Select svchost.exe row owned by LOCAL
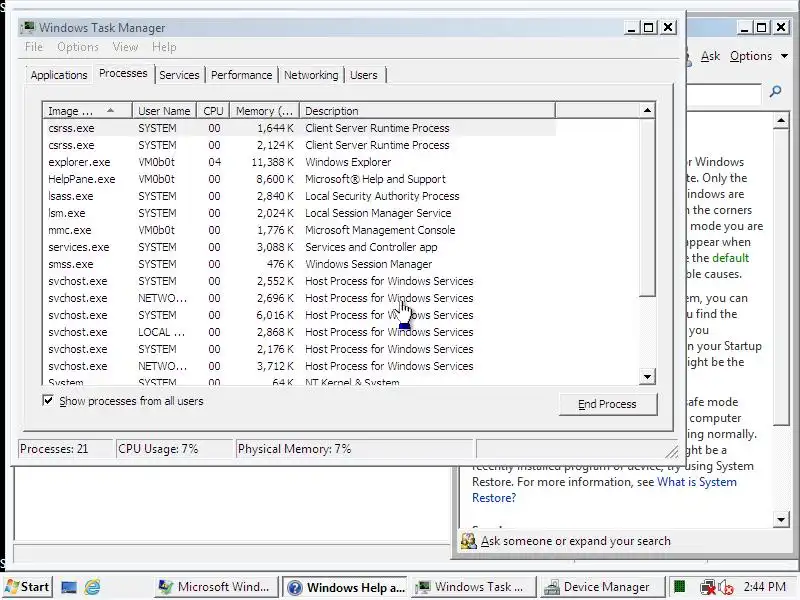Viewport: 800px width, 600px height. coord(299,332)
